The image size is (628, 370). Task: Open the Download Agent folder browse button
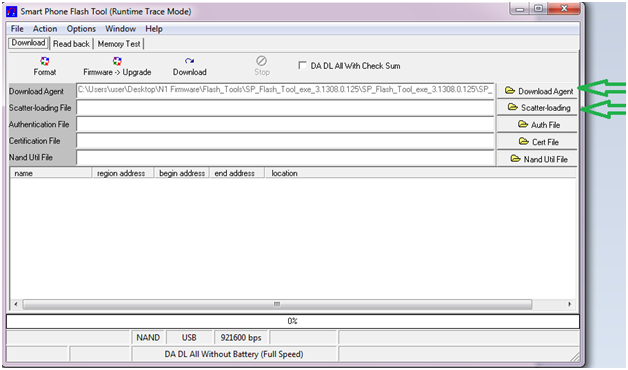pos(537,91)
